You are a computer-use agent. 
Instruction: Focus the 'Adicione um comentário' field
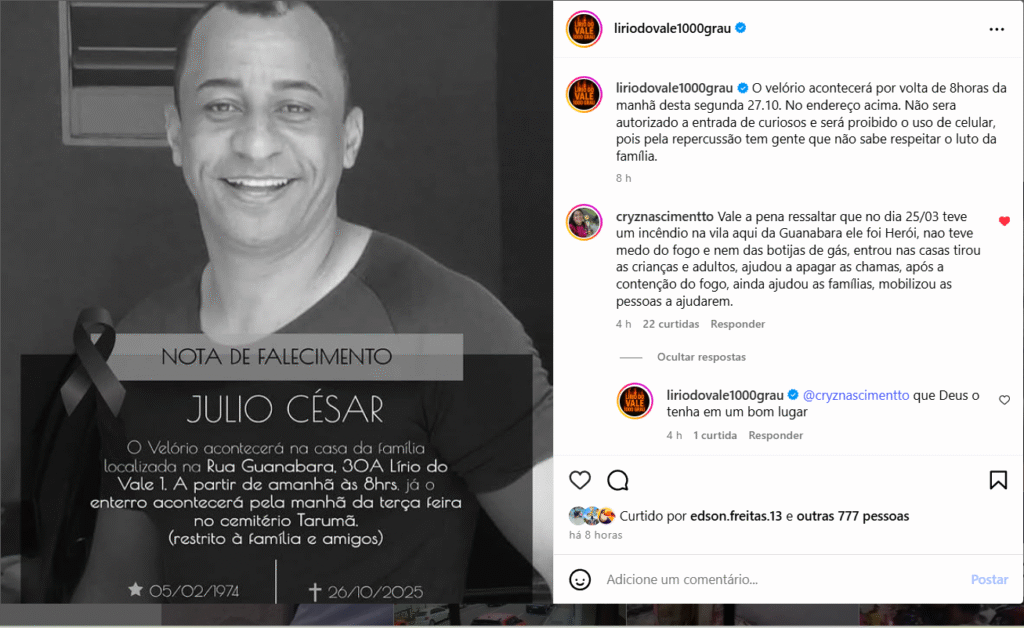(781, 580)
